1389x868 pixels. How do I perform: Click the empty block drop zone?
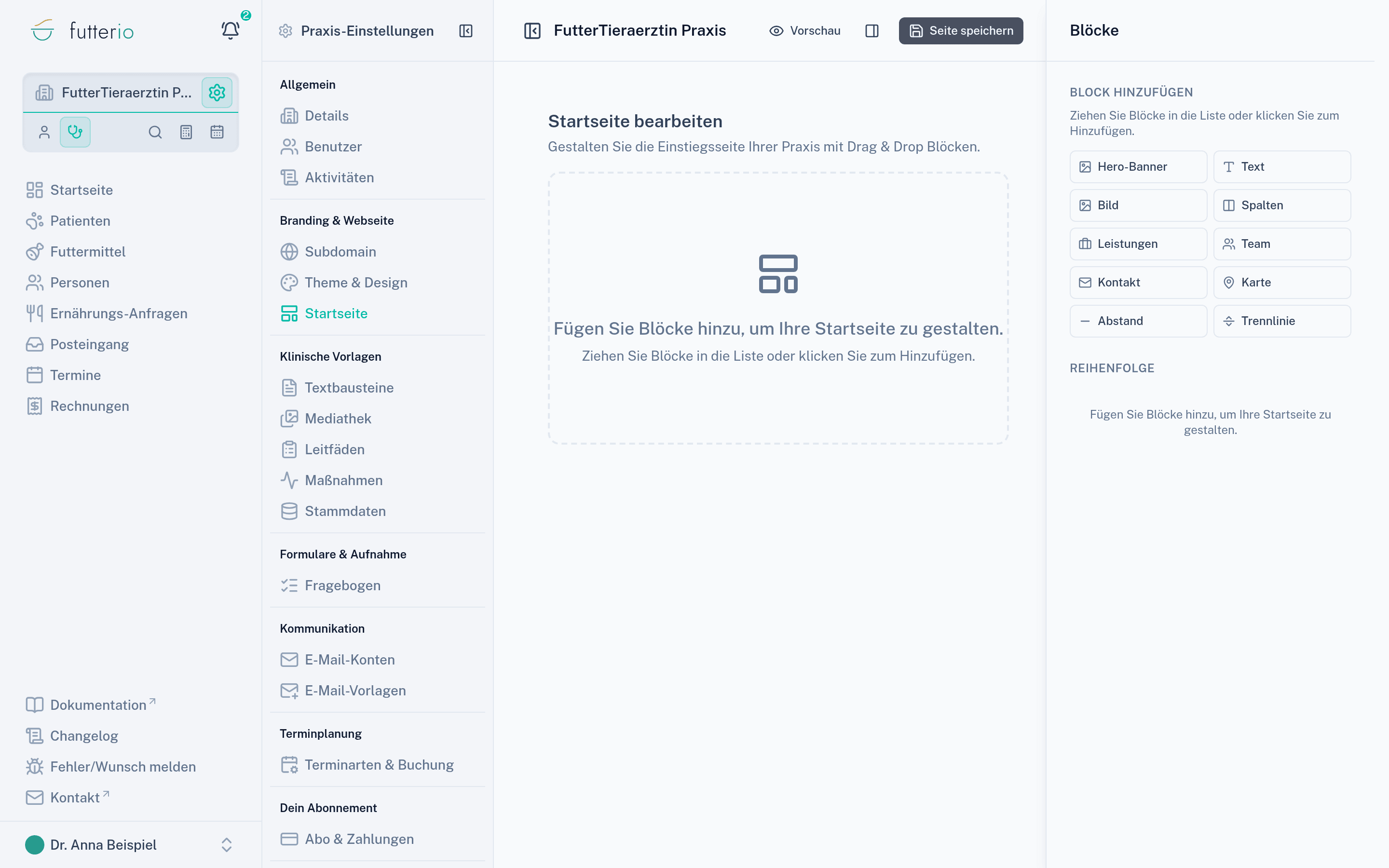[x=778, y=308]
